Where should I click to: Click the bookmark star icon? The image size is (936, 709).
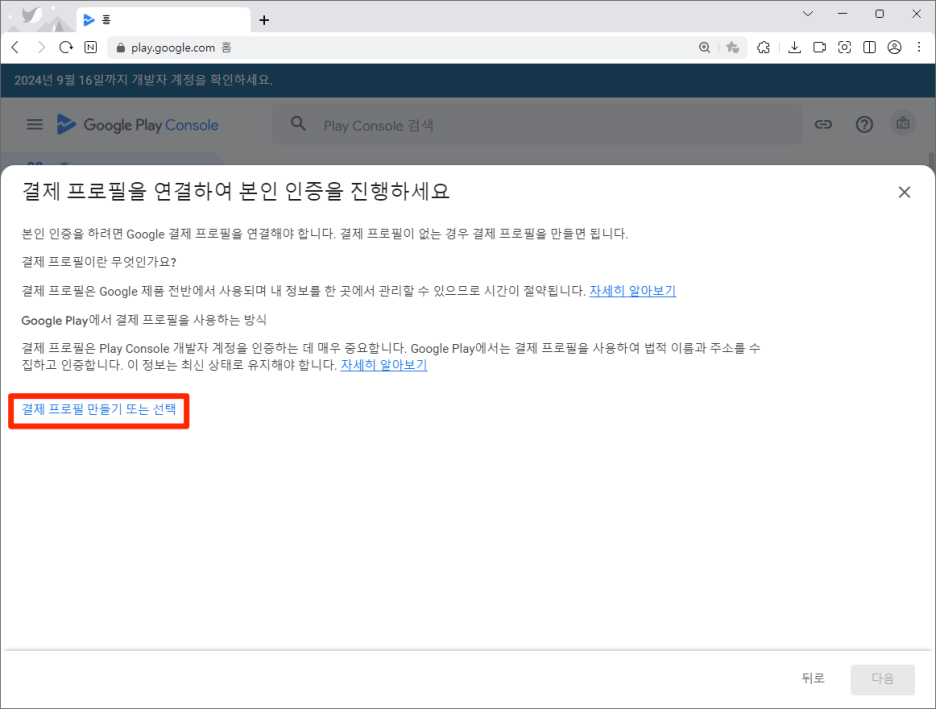[x=732, y=47]
